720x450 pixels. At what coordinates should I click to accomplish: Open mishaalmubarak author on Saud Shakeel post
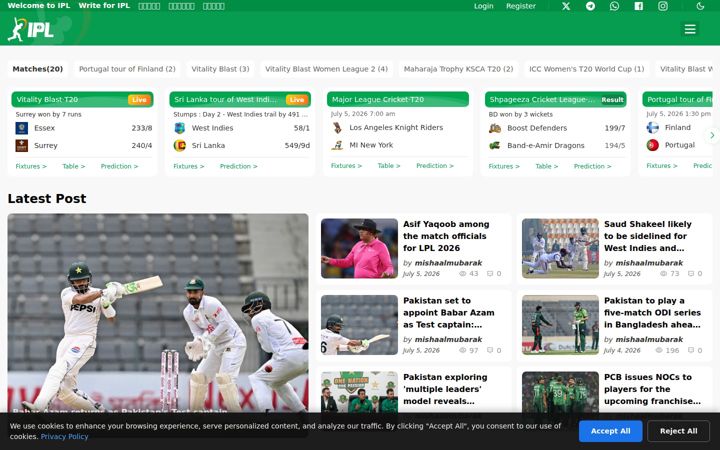(649, 263)
